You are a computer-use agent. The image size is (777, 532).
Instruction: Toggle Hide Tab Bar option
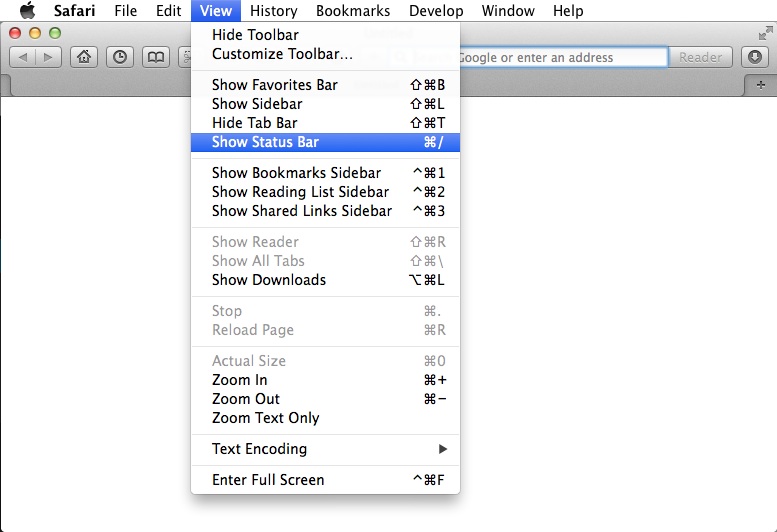(254, 123)
